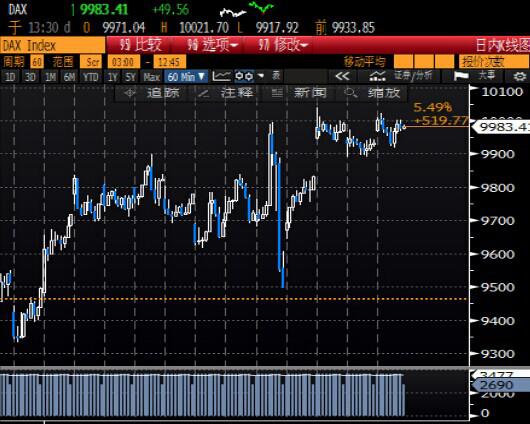The height and width of the screenshot is (424, 530).
Task: Click the 报价次数 tick count button
Action: click(494, 62)
